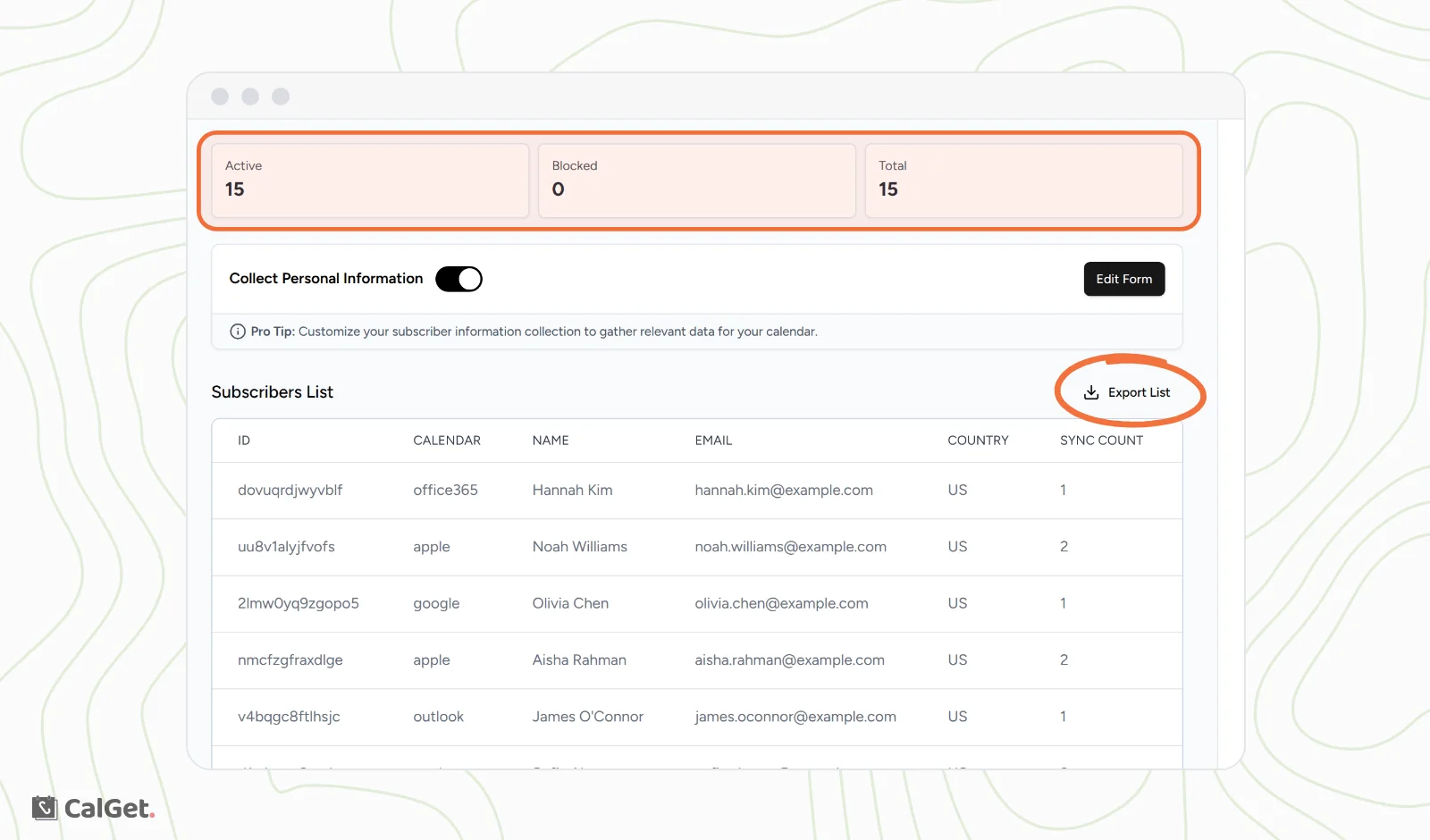
Task: Click email hannah.kim@example.com
Action: (784, 491)
